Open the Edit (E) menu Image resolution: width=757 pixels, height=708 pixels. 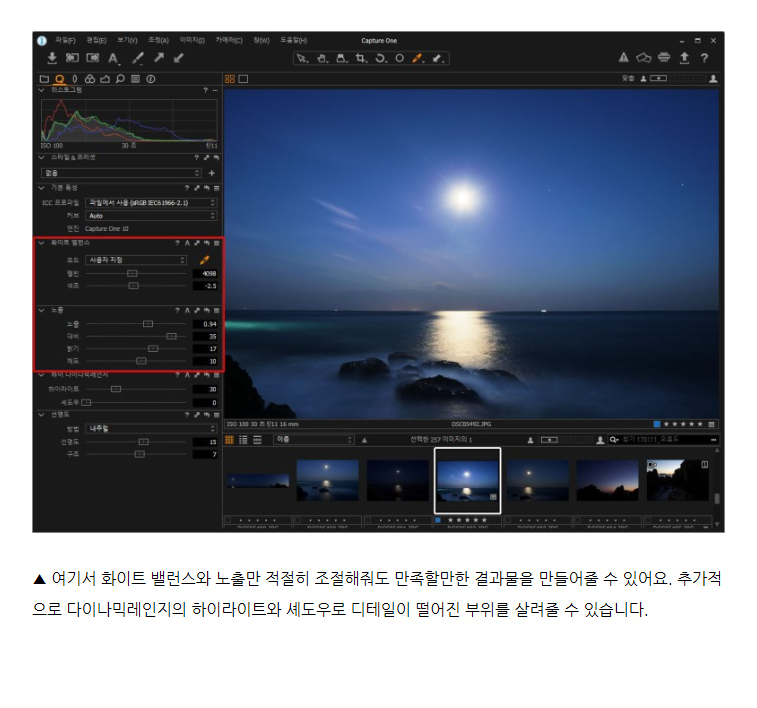(97, 40)
